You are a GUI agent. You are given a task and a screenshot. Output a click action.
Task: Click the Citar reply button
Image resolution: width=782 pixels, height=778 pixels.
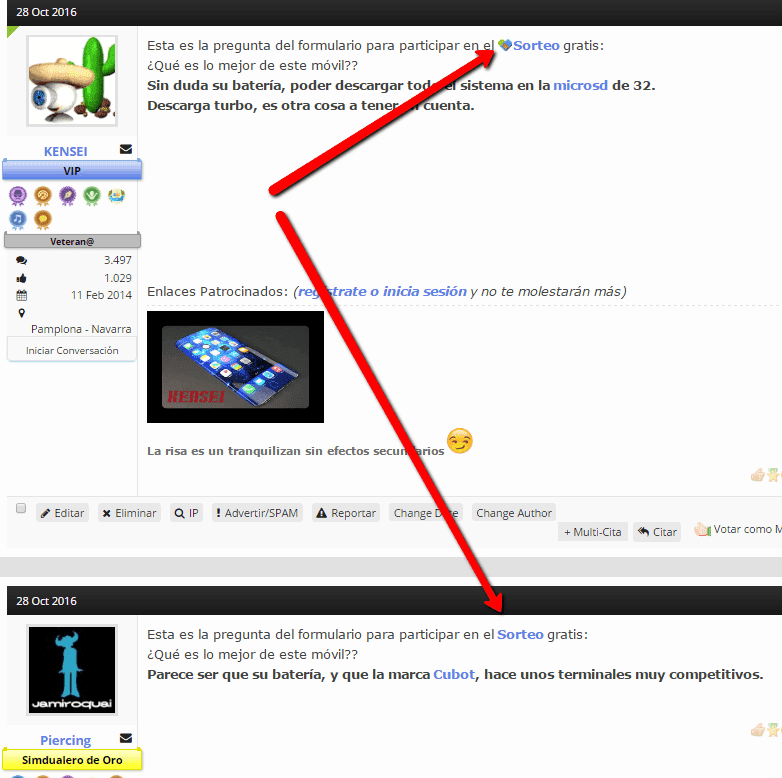point(657,532)
